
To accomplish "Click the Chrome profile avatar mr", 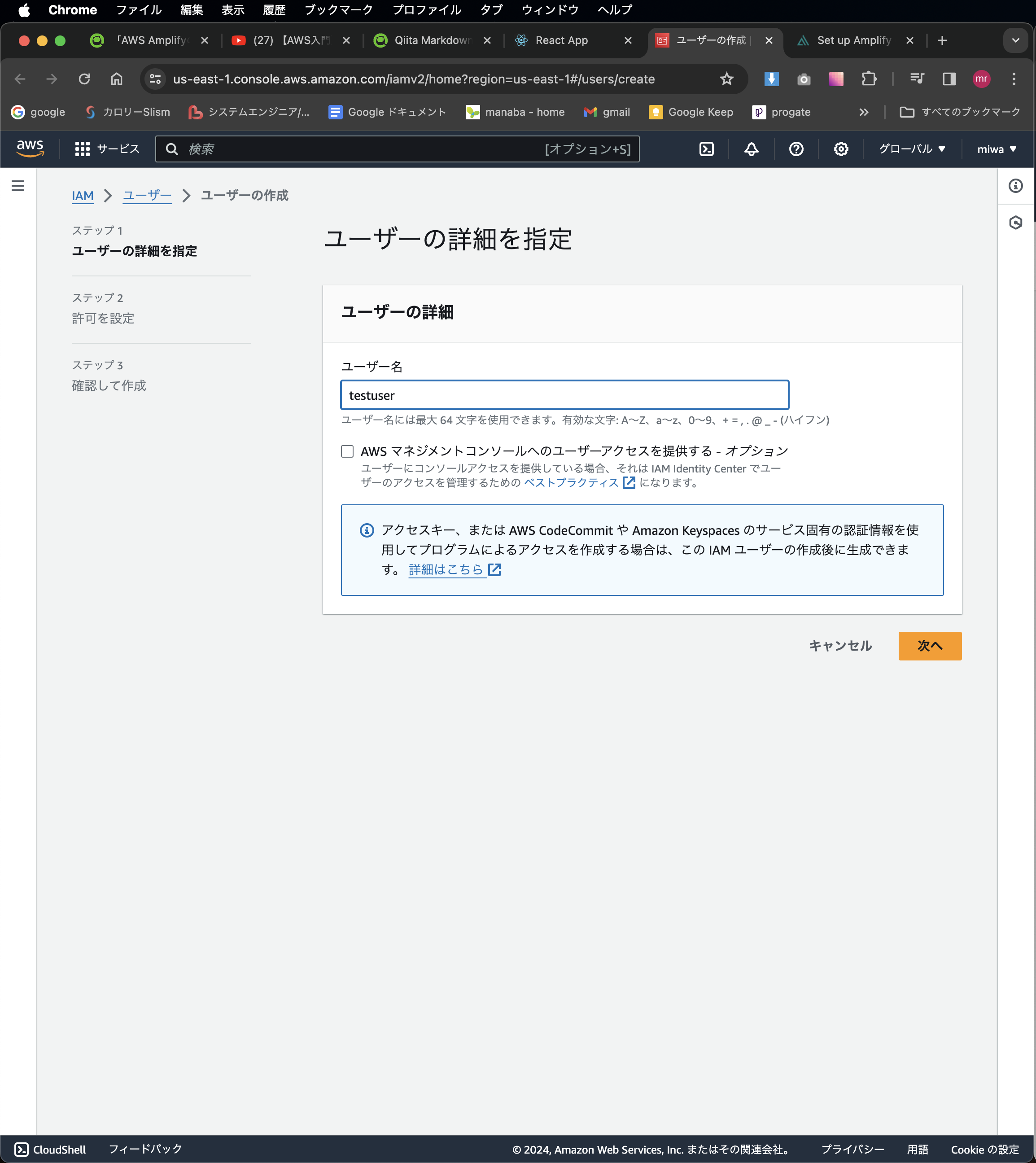I will (x=981, y=79).
